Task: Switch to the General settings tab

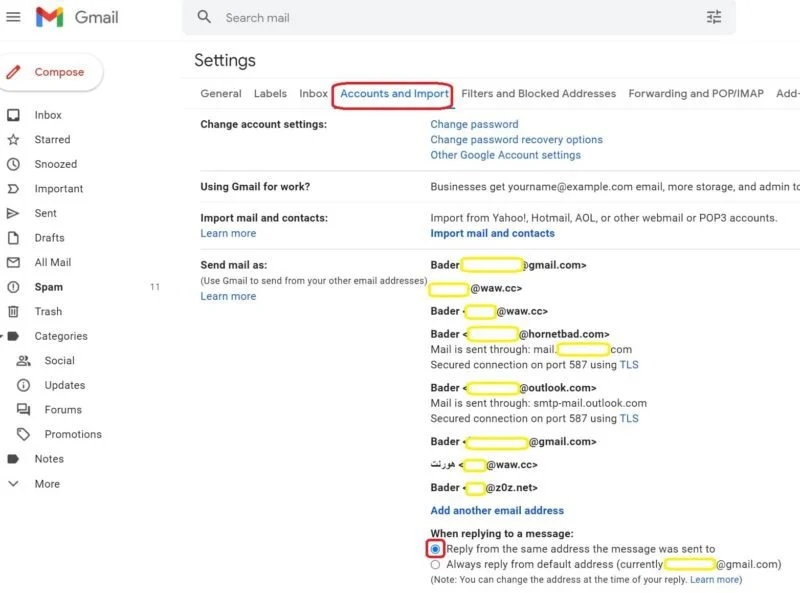Action: pyautogui.click(x=221, y=93)
